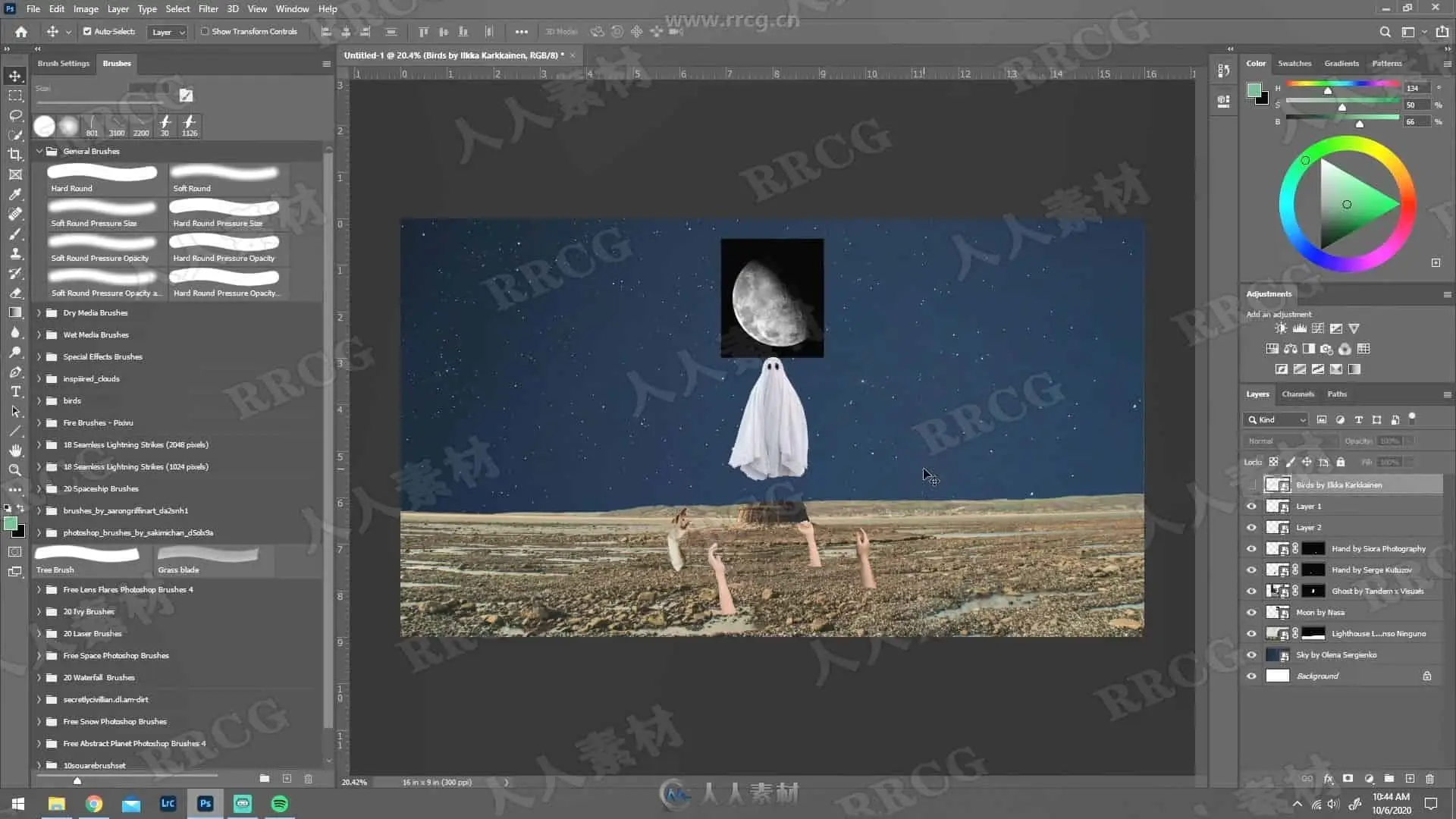The width and height of the screenshot is (1456, 819).
Task: Select the Move tool
Action: [15, 76]
